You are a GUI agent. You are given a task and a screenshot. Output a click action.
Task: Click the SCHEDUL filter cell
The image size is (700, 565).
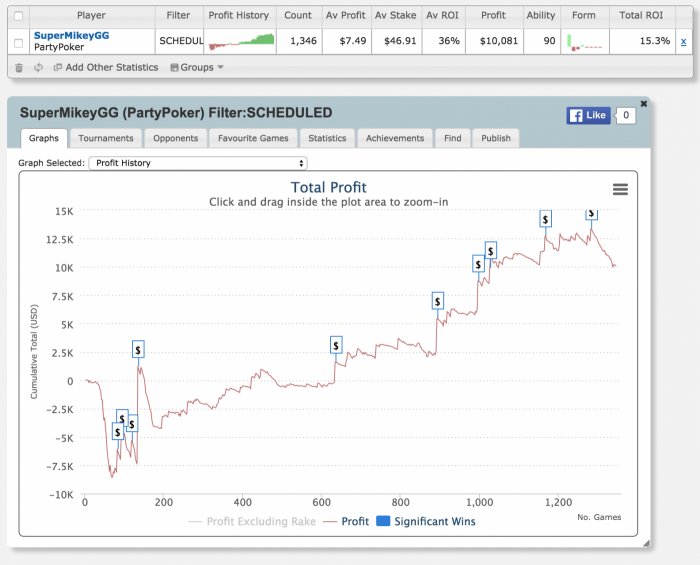[181, 41]
